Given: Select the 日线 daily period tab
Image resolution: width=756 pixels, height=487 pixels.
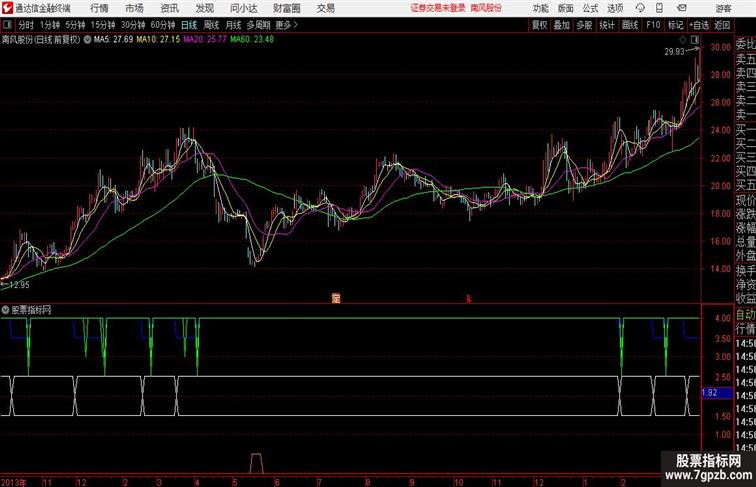Looking at the screenshot, I should (189, 25).
